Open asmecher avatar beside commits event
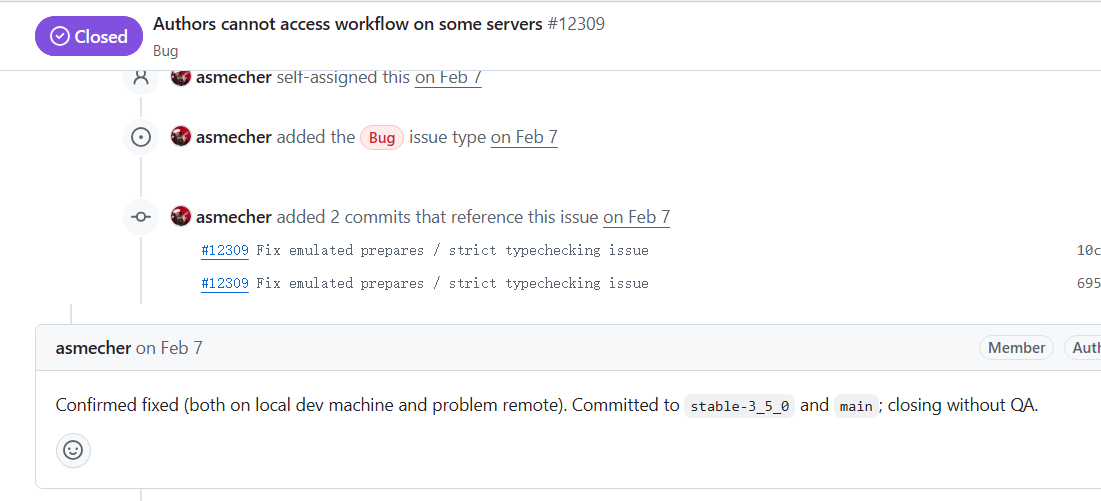This screenshot has width=1101, height=501. (x=181, y=216)
